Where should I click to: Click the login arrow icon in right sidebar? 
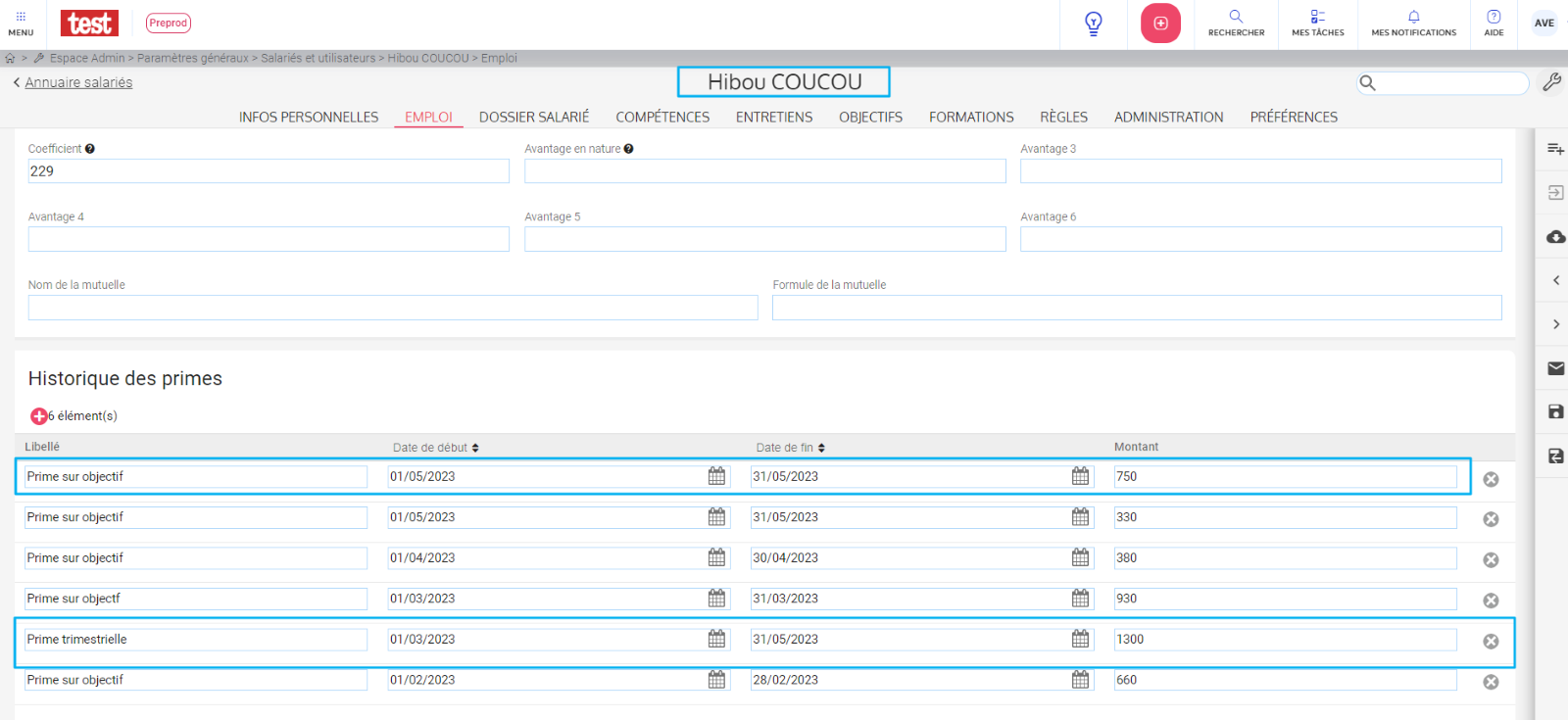[1555, 193]
